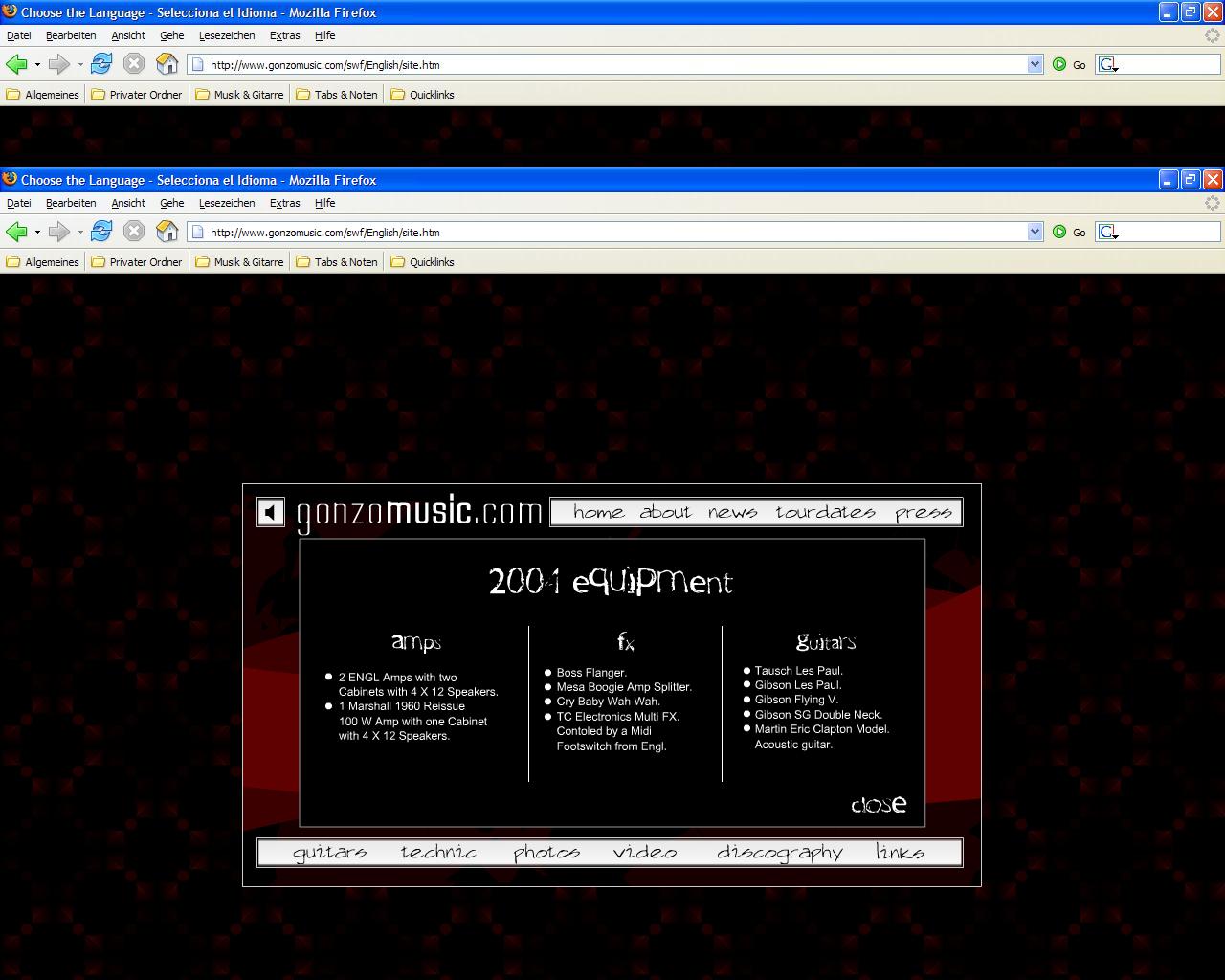The height and width of the screenshot is (980, 1225).
Task: Focus the URL field in lower window
Action: click(x=616, y=232)
